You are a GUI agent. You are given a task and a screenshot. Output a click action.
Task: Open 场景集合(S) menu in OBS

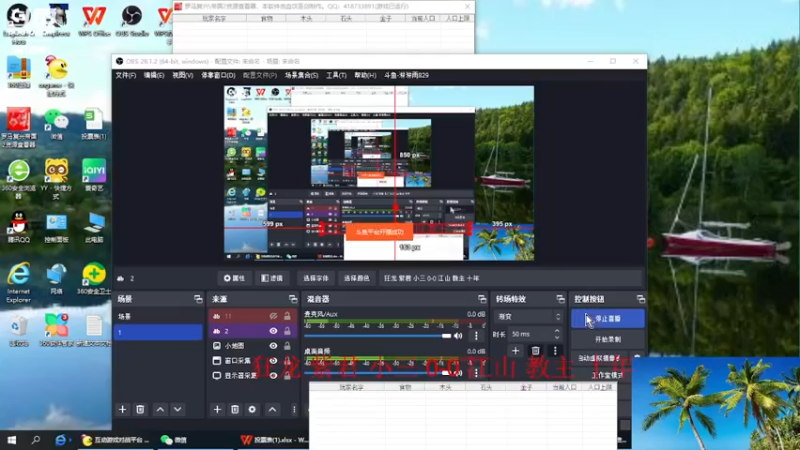301,75
